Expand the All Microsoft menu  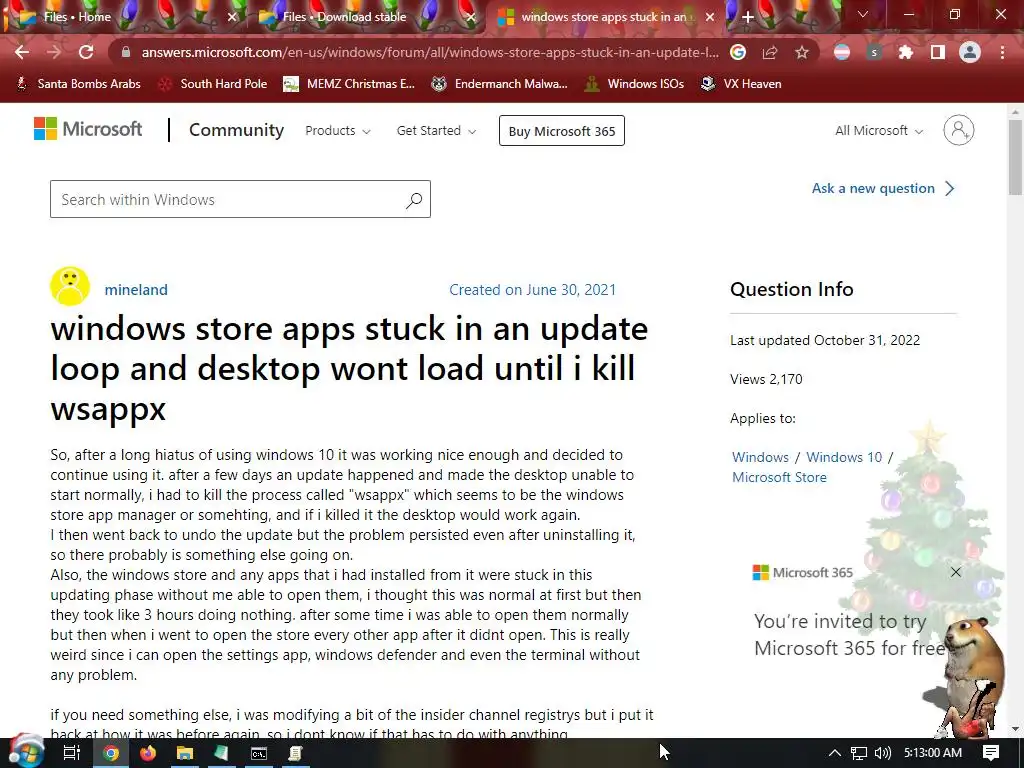pyautogui.click(x=879, y=131)
